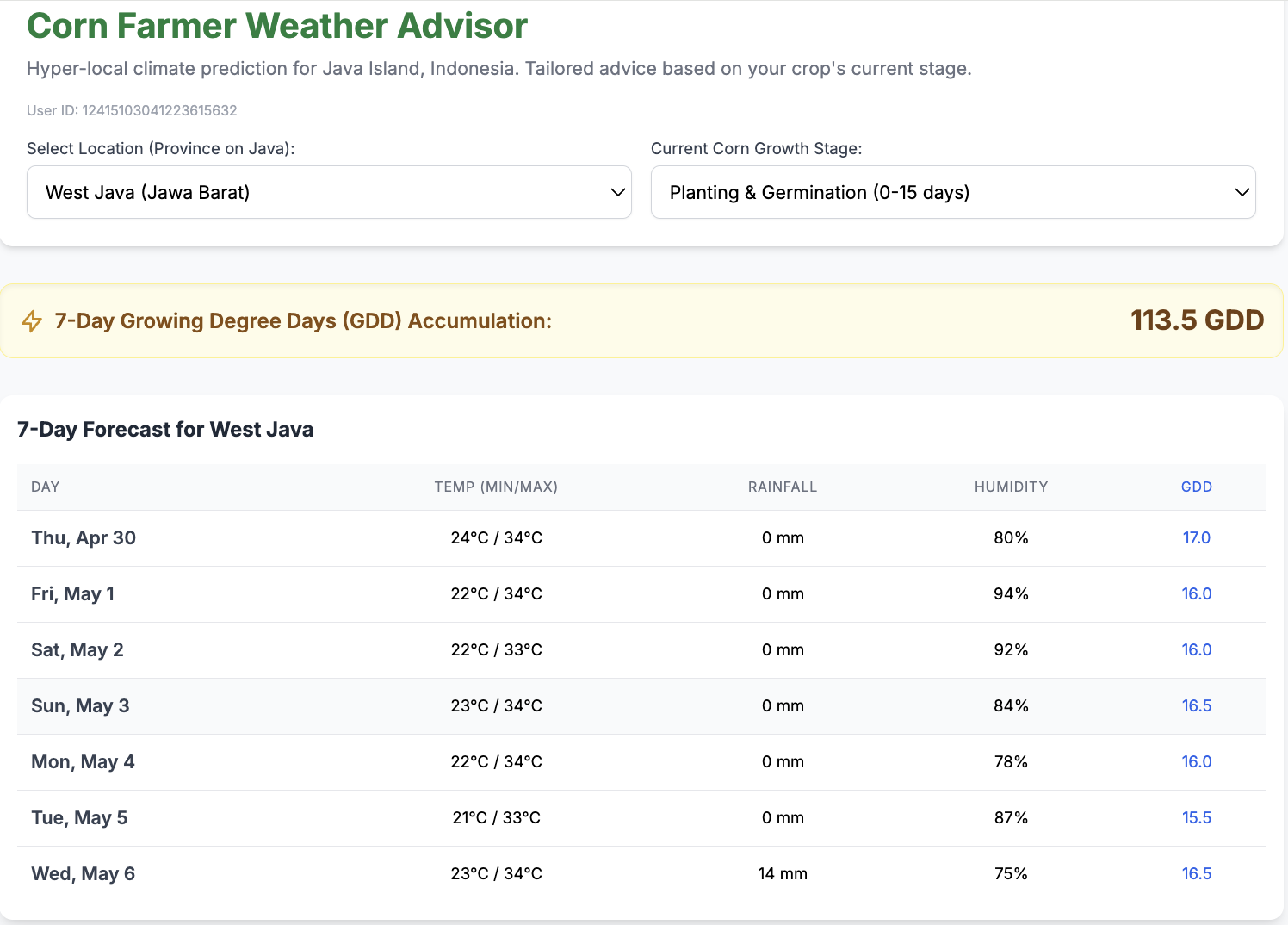Click the 24°C / 34°C temperature for Apr 30
Image resolution: width=1288 pixels, height=925 pixels.
(497, 538)
